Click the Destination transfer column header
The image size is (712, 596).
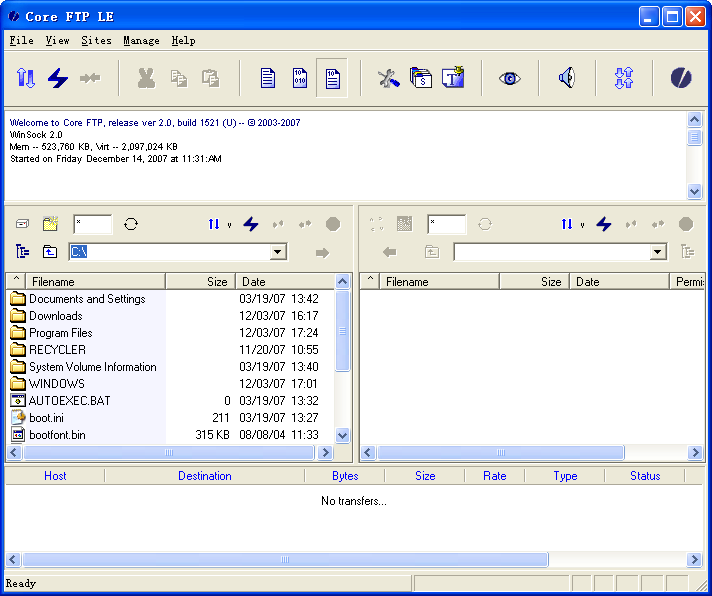[205, 476]
